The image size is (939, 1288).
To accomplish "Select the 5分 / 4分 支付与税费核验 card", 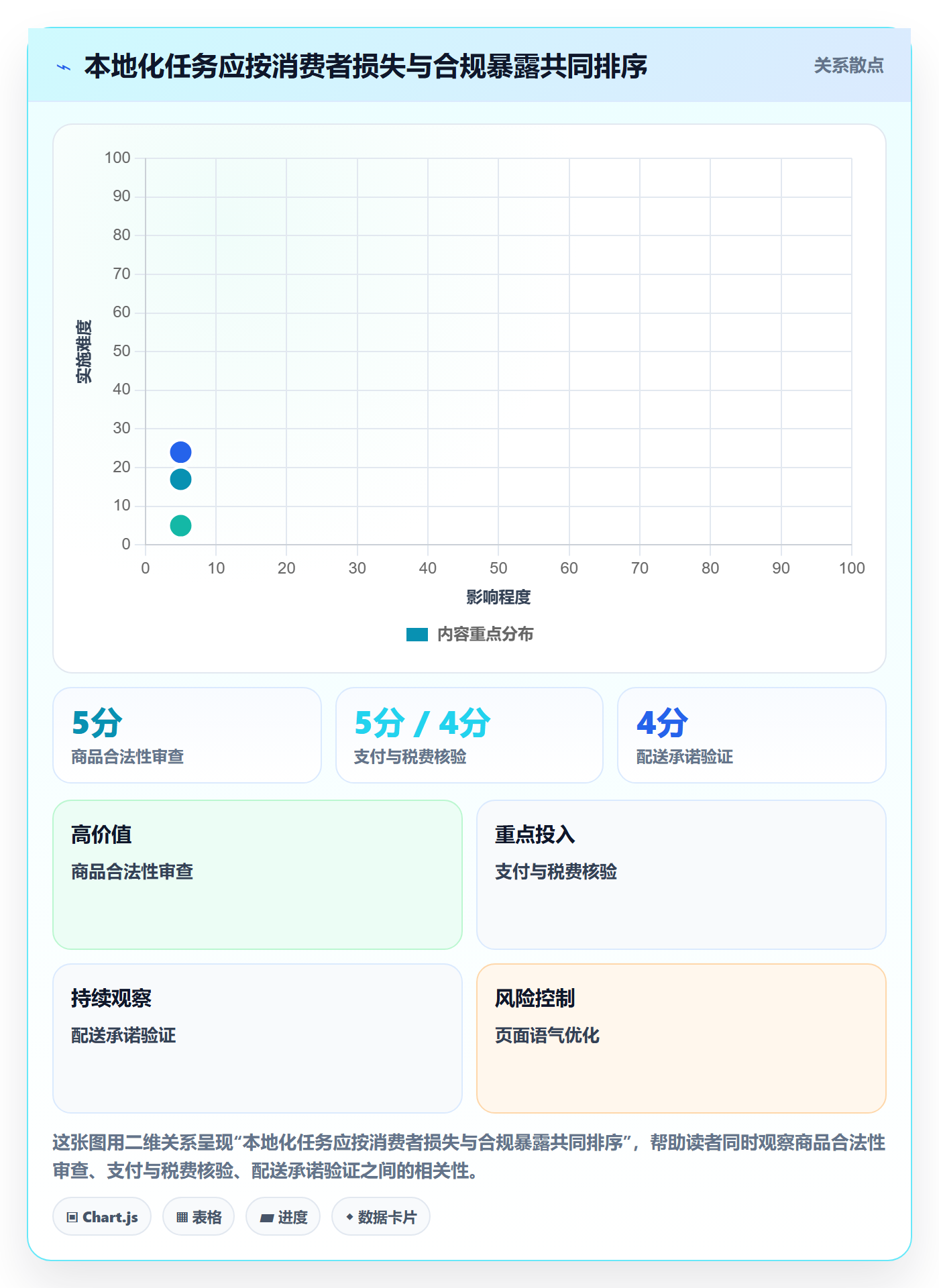I will click(469, 735).
